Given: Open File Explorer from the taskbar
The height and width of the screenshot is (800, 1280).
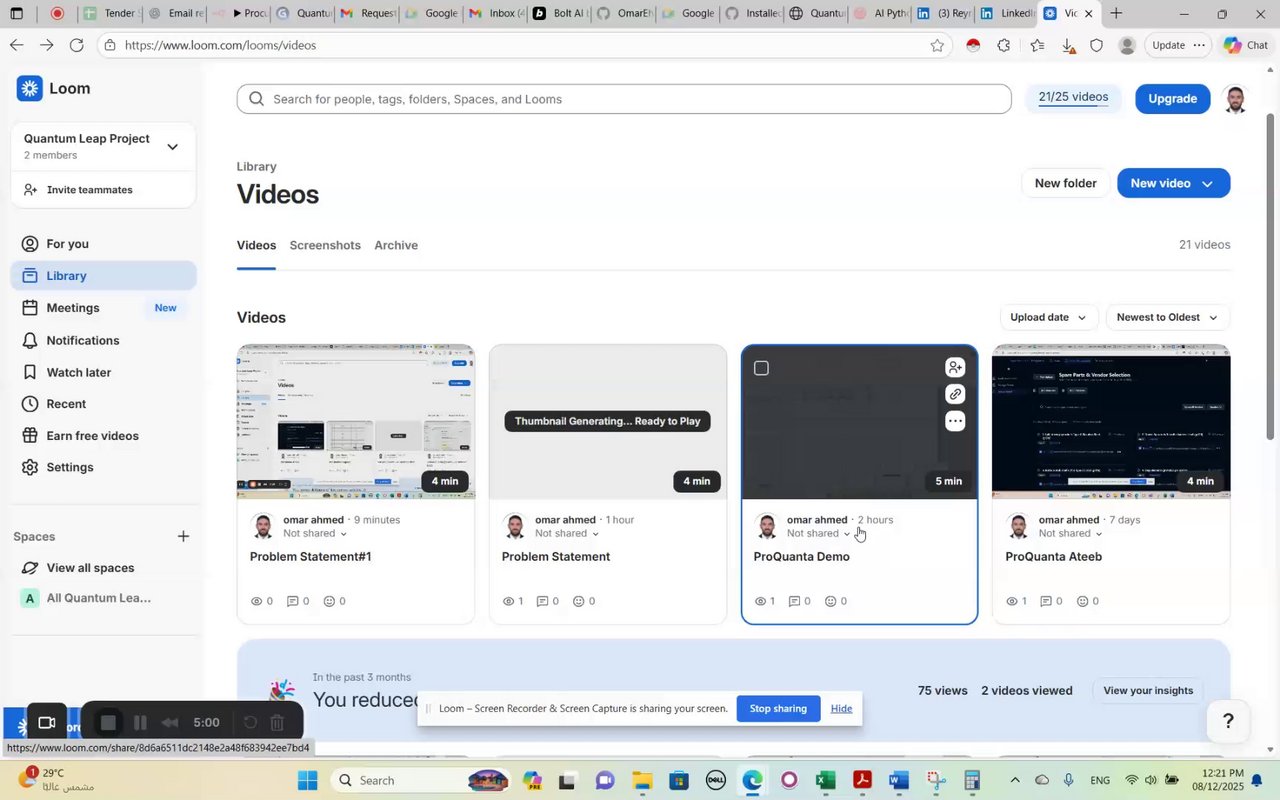Looking at the screenshot, I should [642, 780].
